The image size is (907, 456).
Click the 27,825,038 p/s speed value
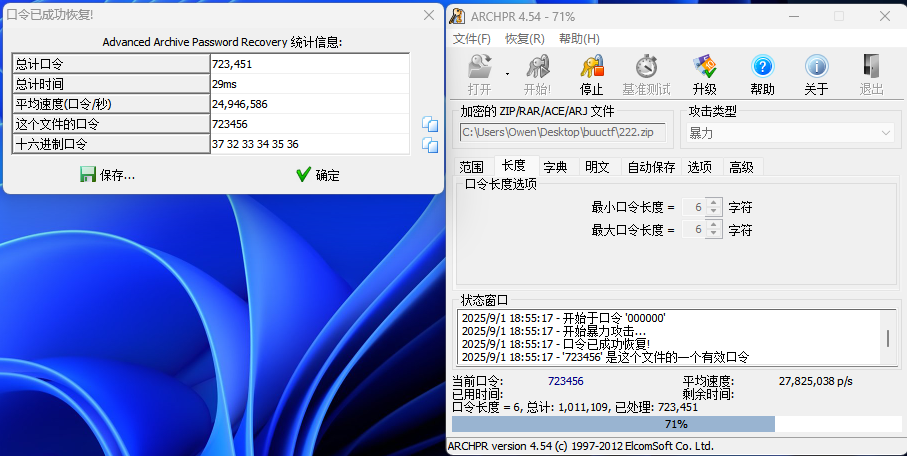[x=816, y=381]
